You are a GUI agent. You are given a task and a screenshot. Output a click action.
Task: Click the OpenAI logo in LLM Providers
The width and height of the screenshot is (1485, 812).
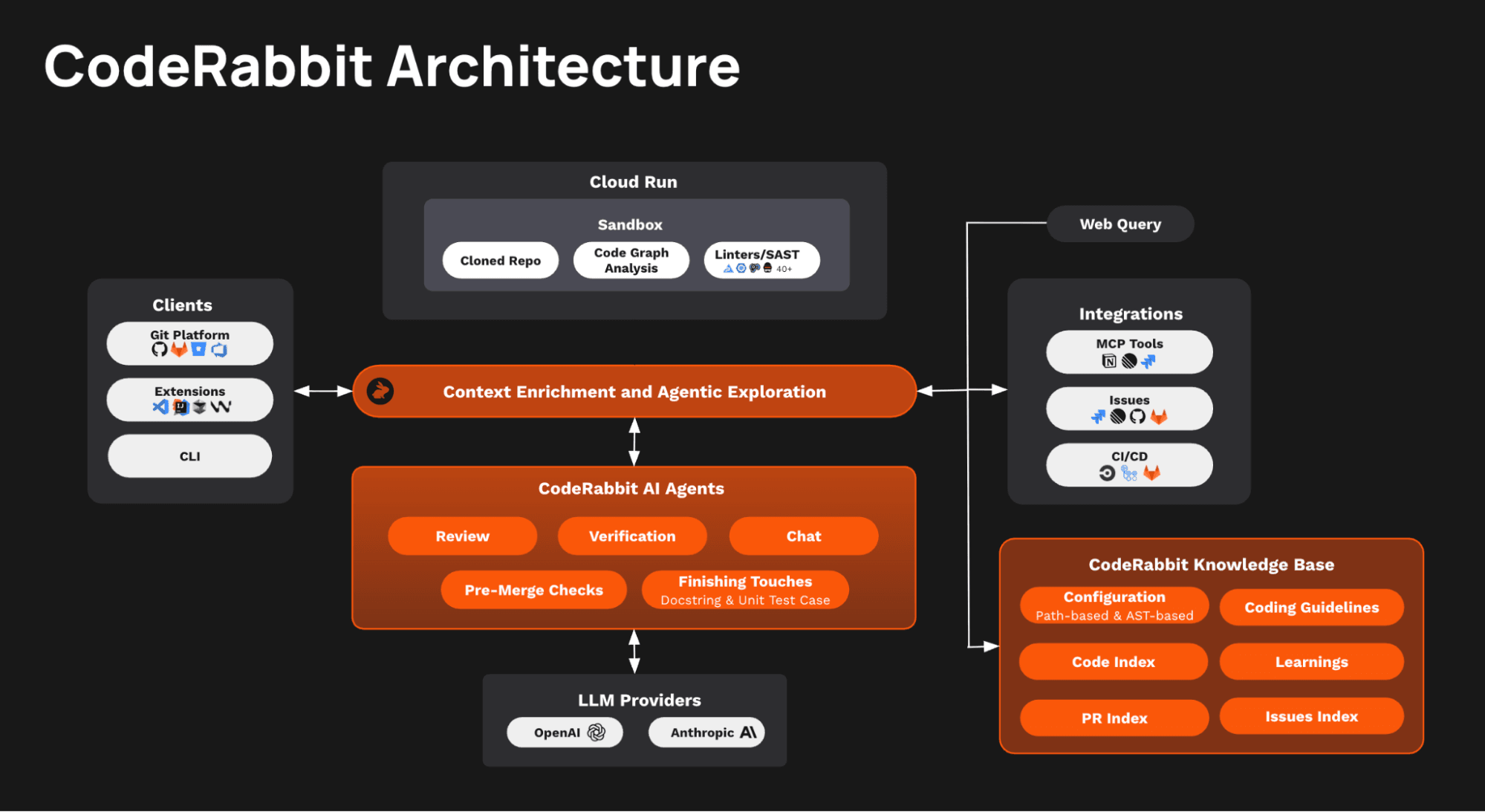click(597, 733)
